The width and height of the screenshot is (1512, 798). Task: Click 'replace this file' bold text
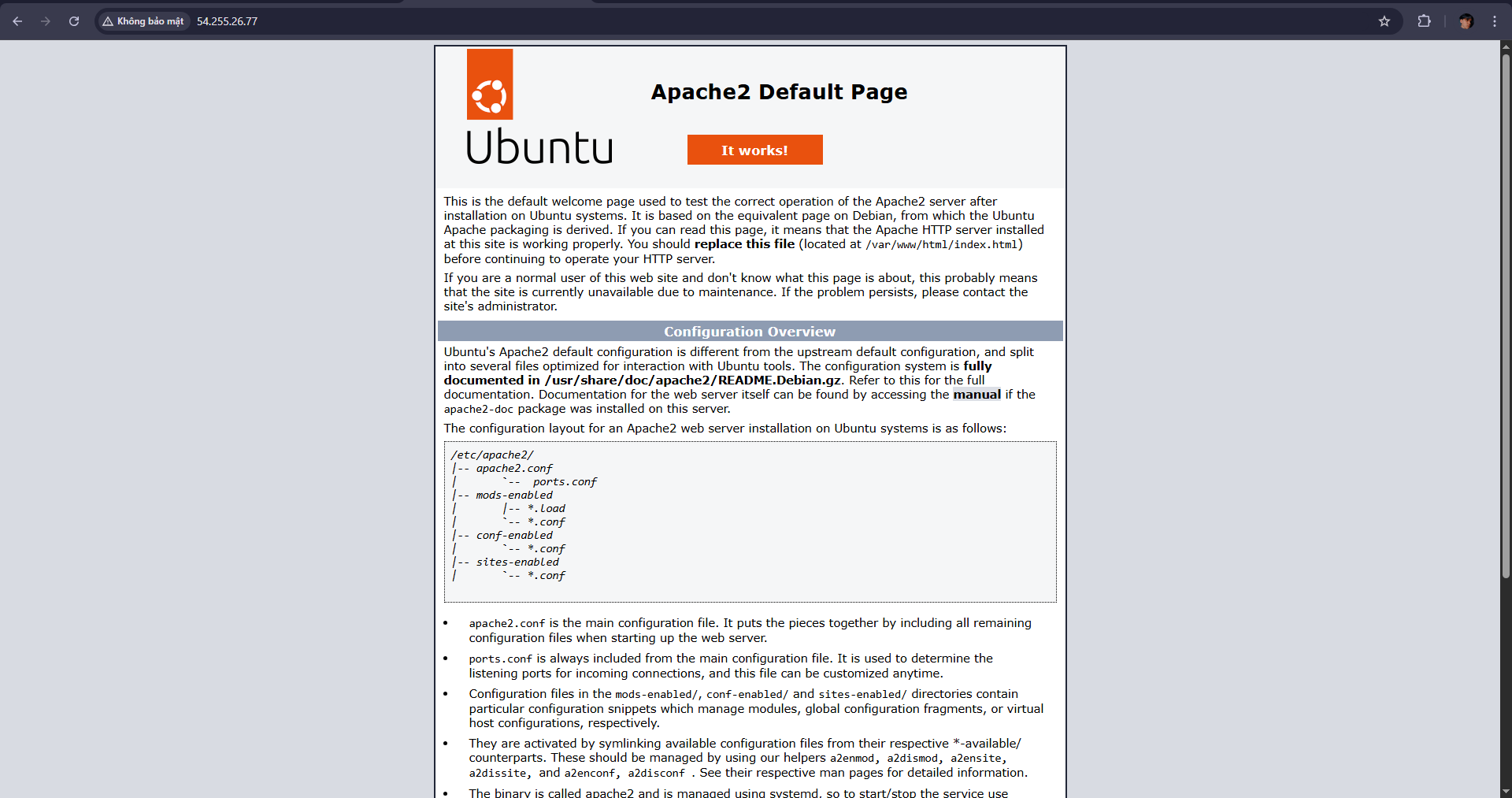pyautogui.click(x=744, y=244)
